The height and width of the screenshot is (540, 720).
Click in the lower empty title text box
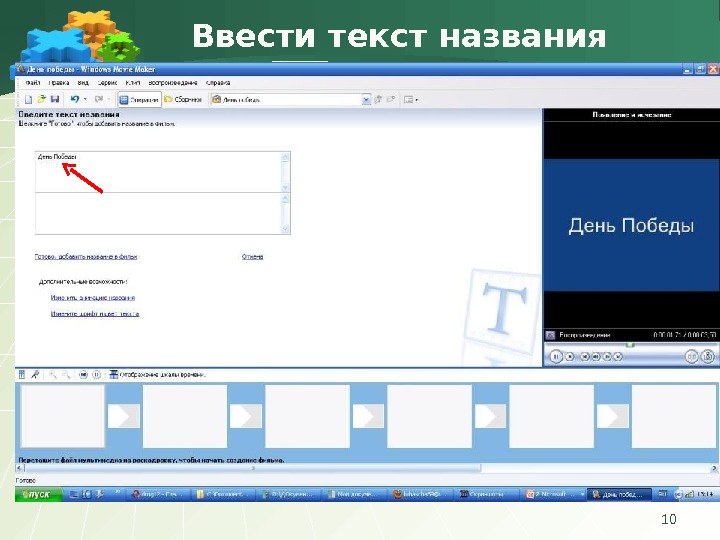point(158,214)
